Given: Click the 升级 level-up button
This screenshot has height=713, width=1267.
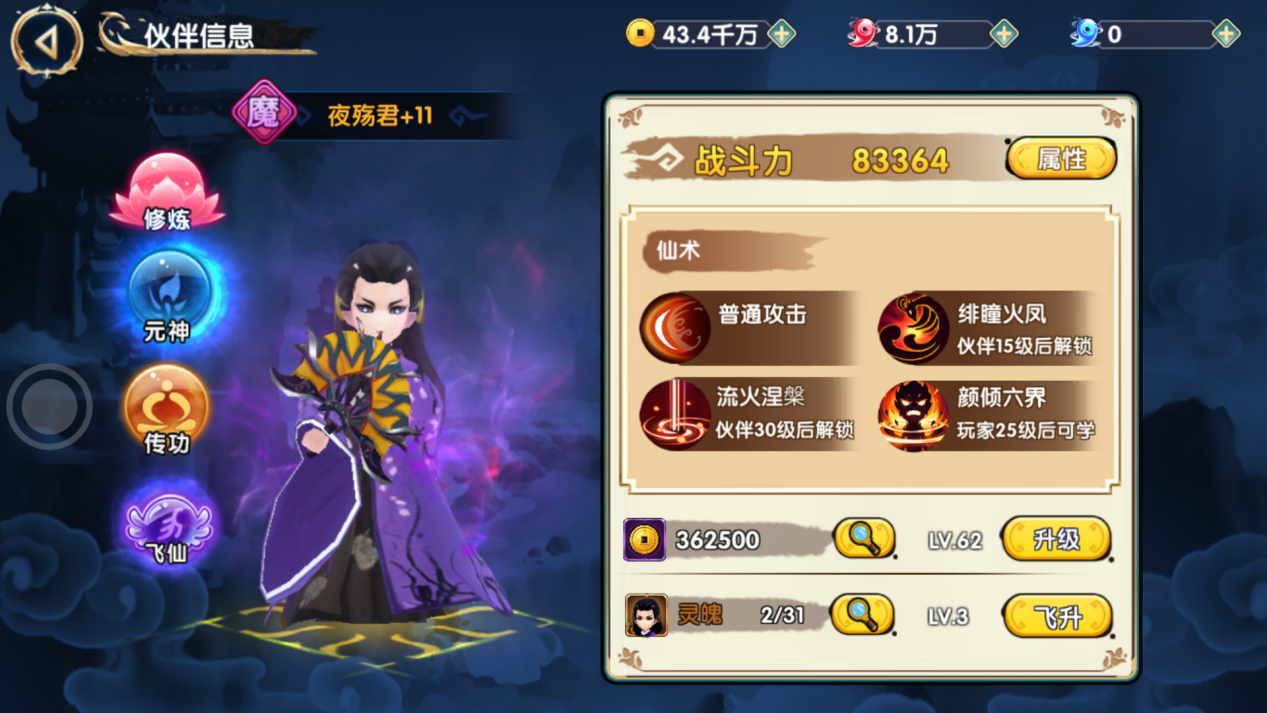Looking at the screenshot, I should pyautogui.click(x=1056, y=540).
